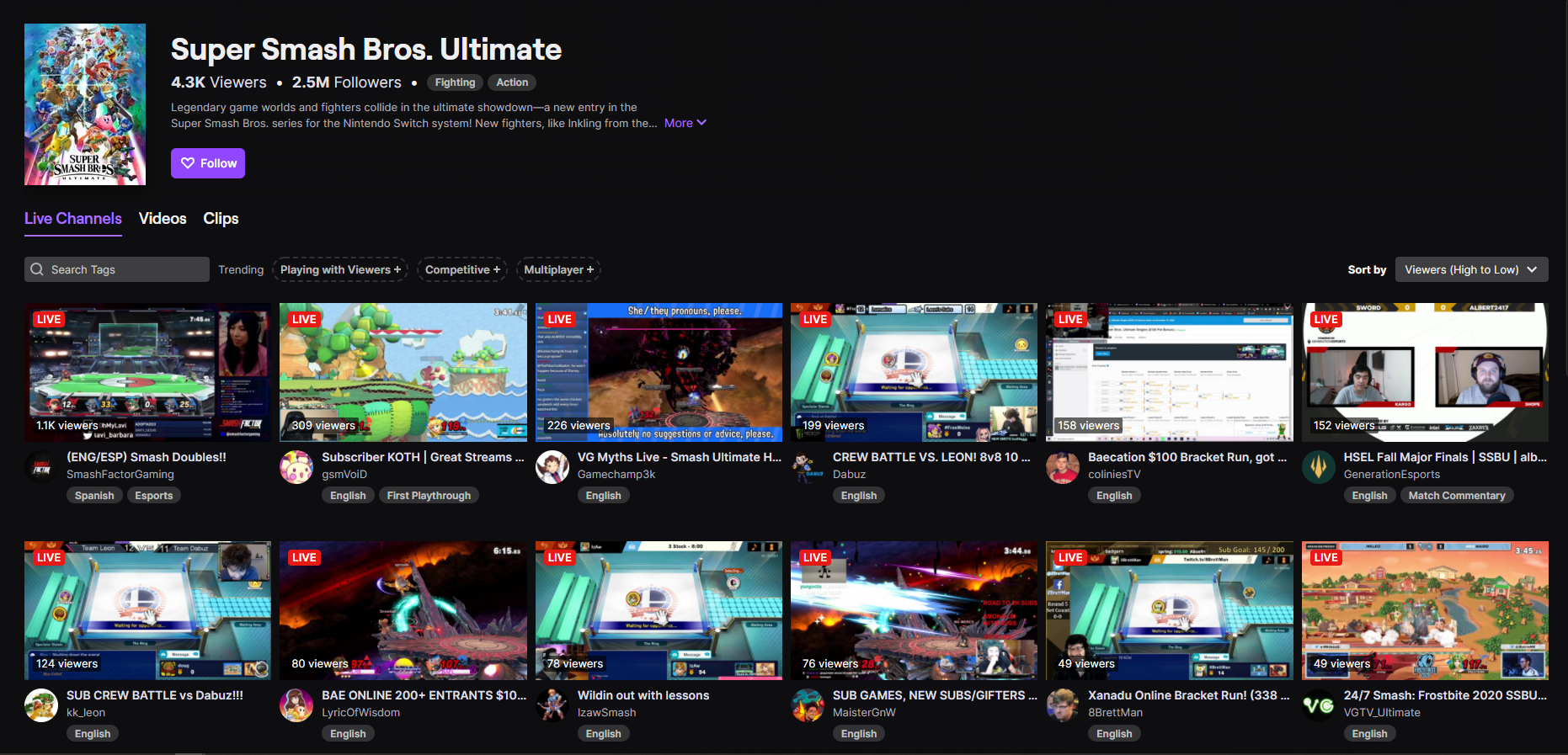Open stream title SUB CREW BATTLE vs Dabuz!!!

[x=155, y=695]
